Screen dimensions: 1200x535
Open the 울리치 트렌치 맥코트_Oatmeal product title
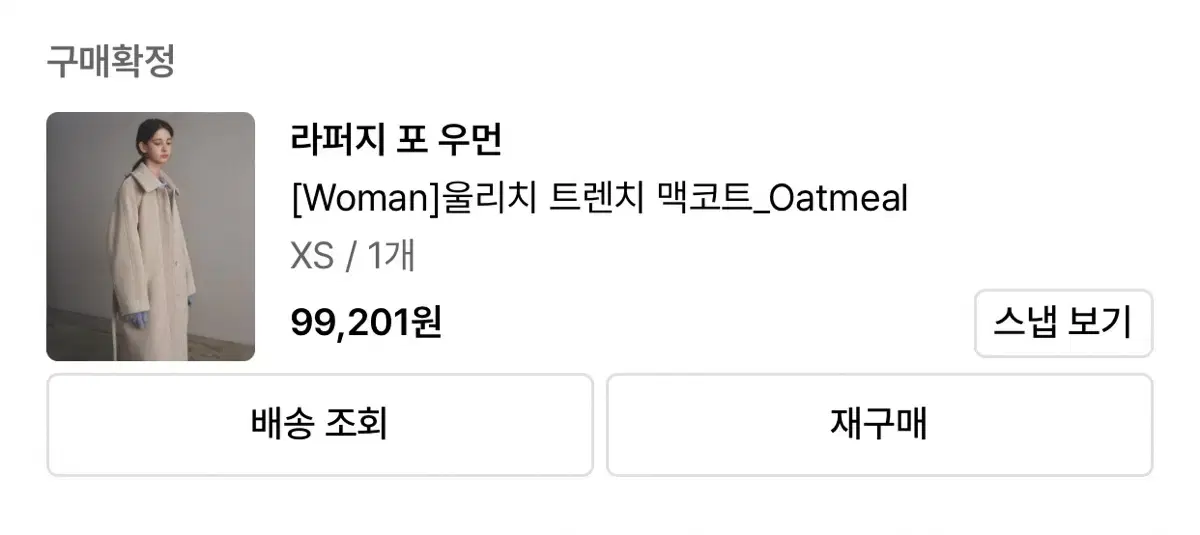[599, 198]
